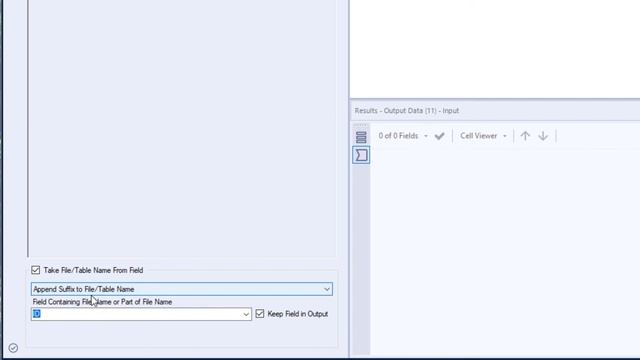Click the up arrow in Results toolbar
This screenshot has width=640, height=360.
525,136
